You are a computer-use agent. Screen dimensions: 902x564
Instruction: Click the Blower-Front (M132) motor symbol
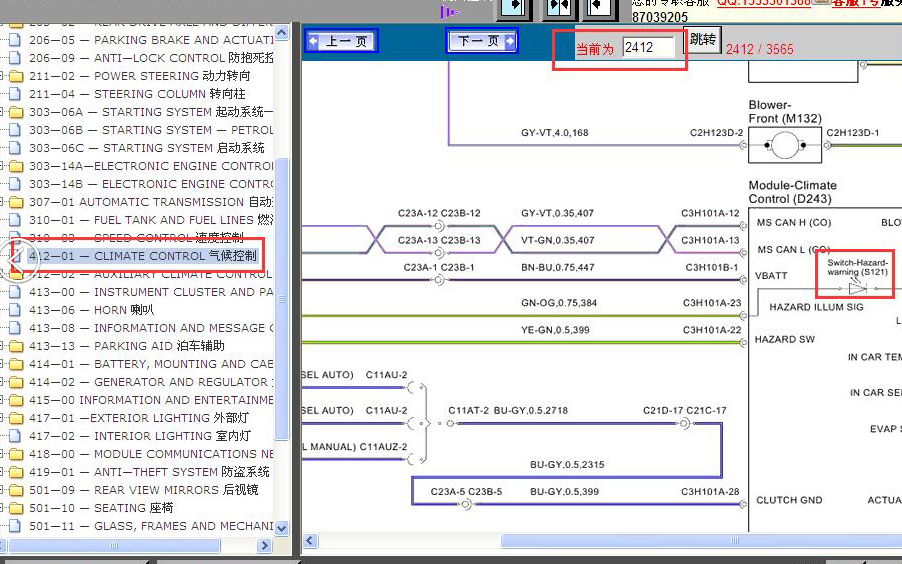coord(785,145)
